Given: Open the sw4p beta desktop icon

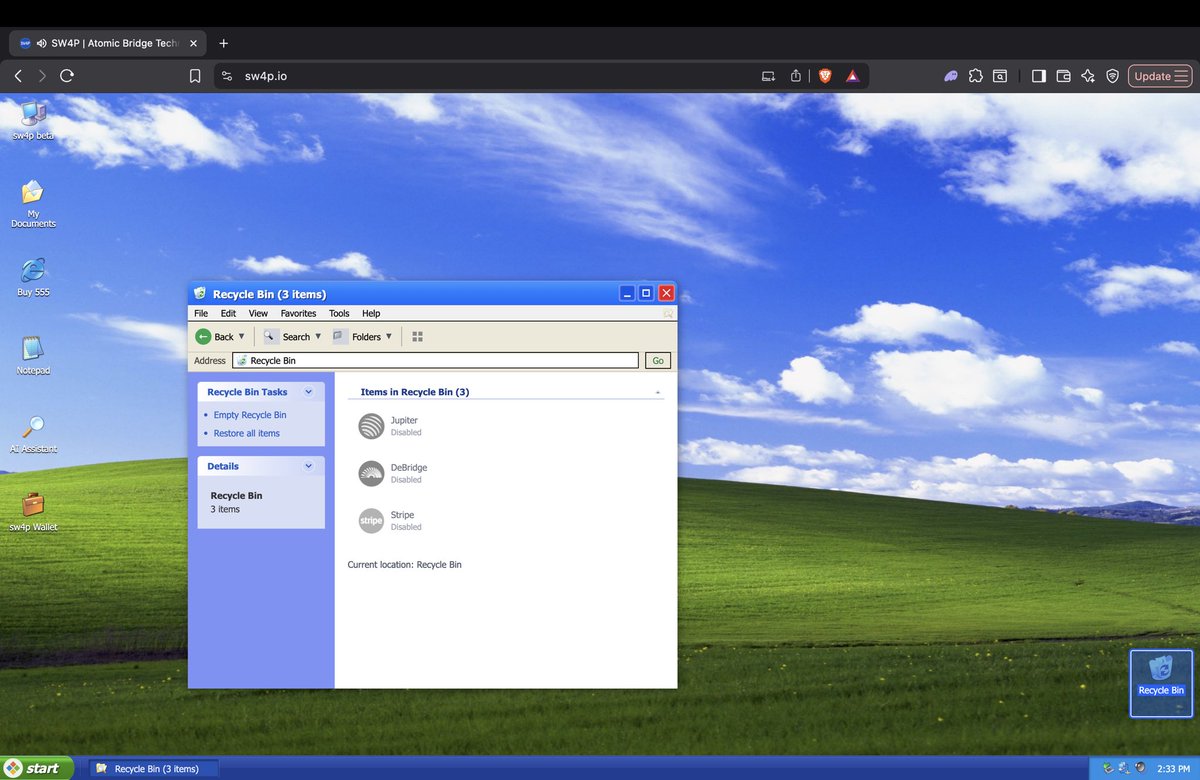Looking at the screenshot, I should point(33,120).
